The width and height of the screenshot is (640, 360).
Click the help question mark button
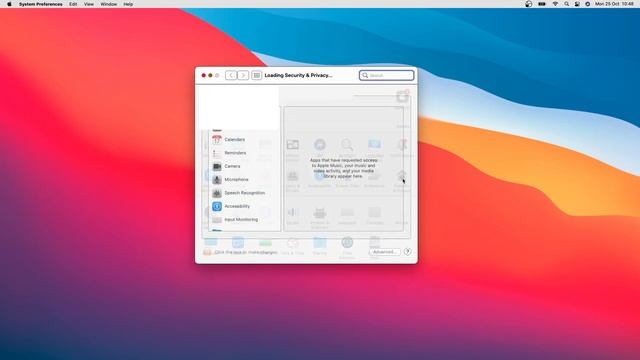[407, 252]
